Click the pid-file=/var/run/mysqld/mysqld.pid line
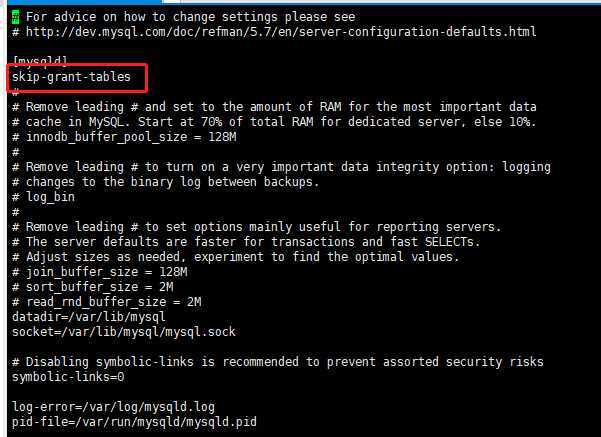Screen dimensions: 601x437 point(134,422)
